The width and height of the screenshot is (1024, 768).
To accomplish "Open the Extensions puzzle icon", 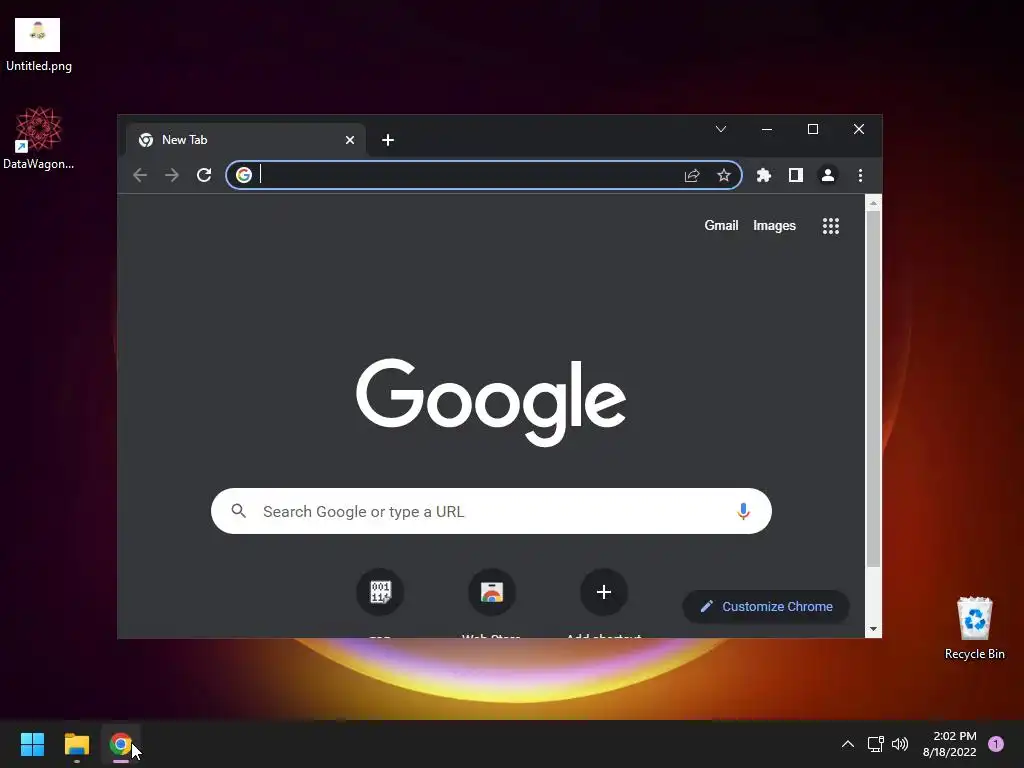I will click(x=763, y=175).
